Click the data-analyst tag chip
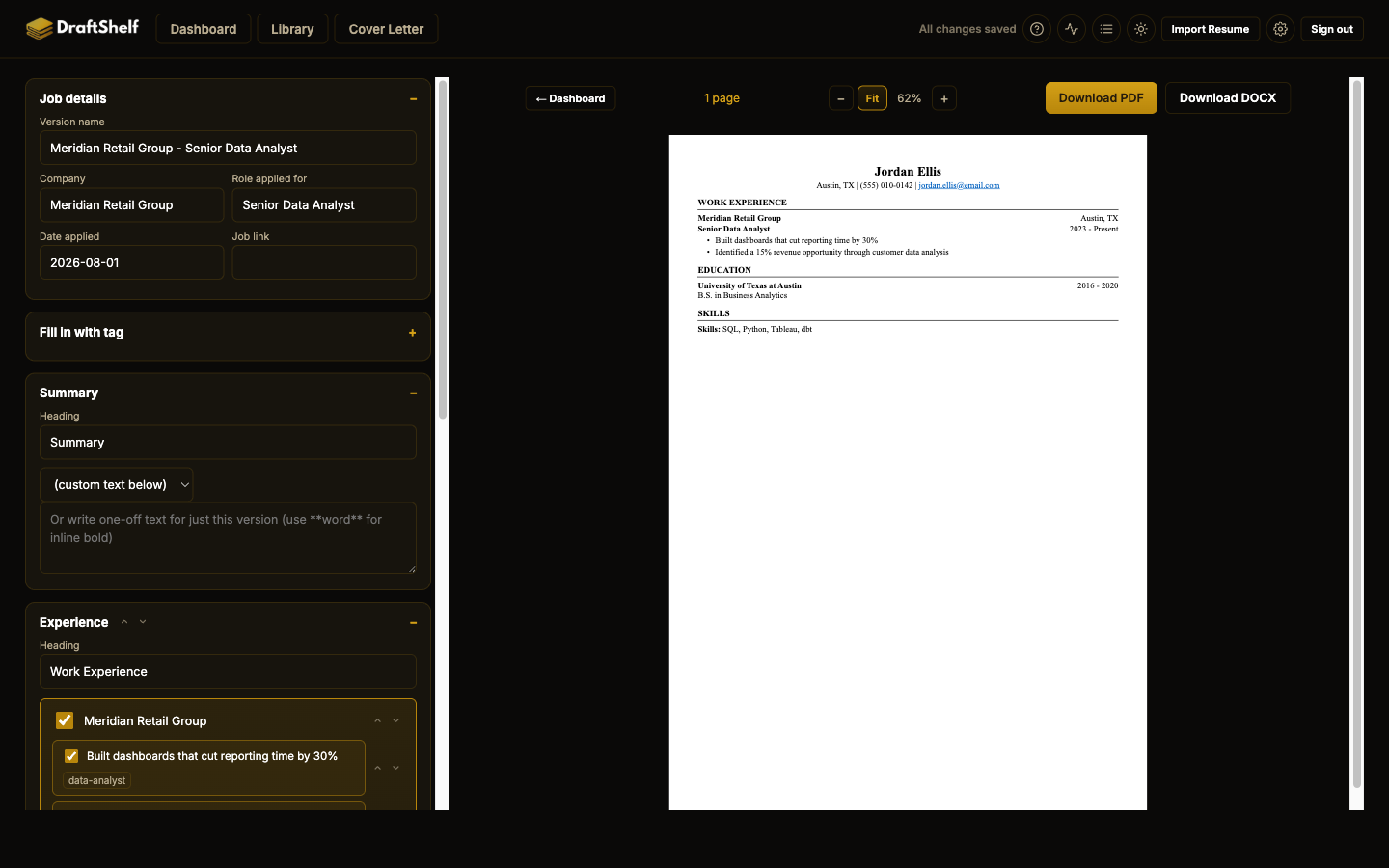1389x868 pixels. (x=96, y=780)
